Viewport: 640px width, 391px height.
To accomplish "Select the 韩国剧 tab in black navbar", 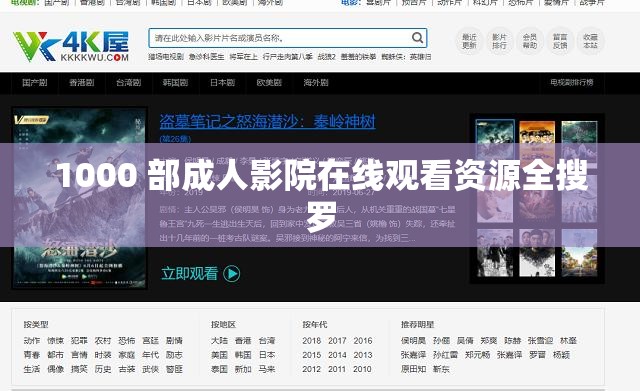I will pos(175,82).
